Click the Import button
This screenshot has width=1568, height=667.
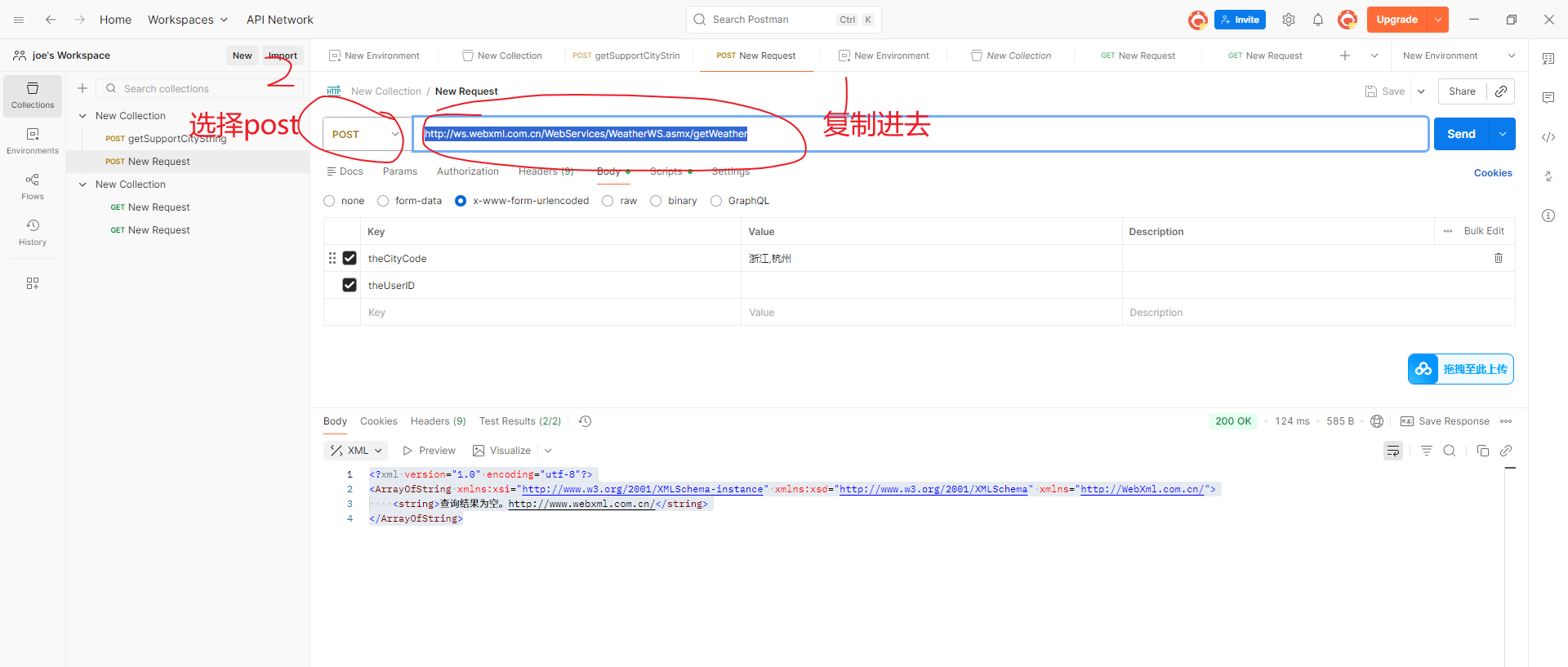[283, 56]
